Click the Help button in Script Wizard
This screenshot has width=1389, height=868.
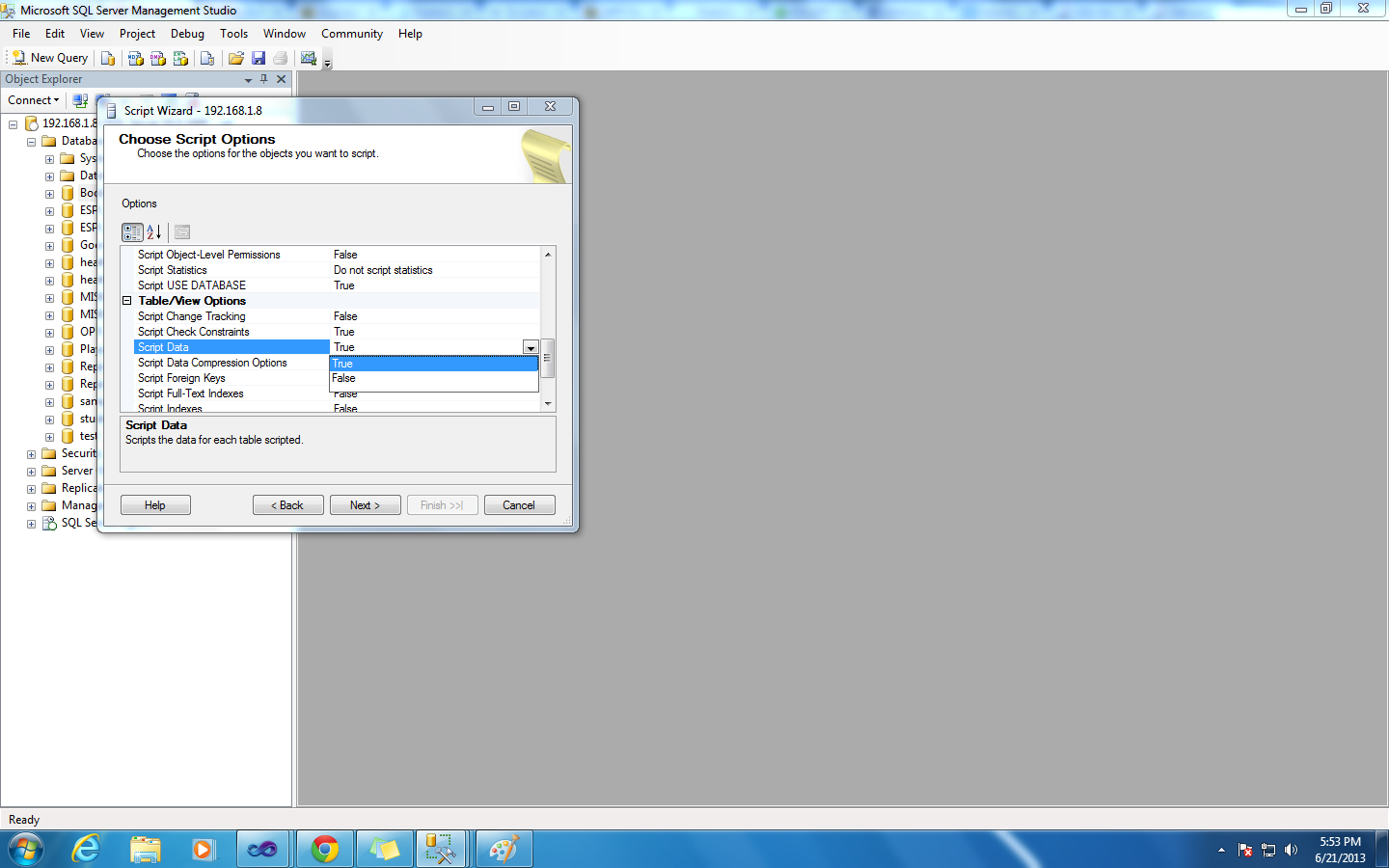point(155,505)
